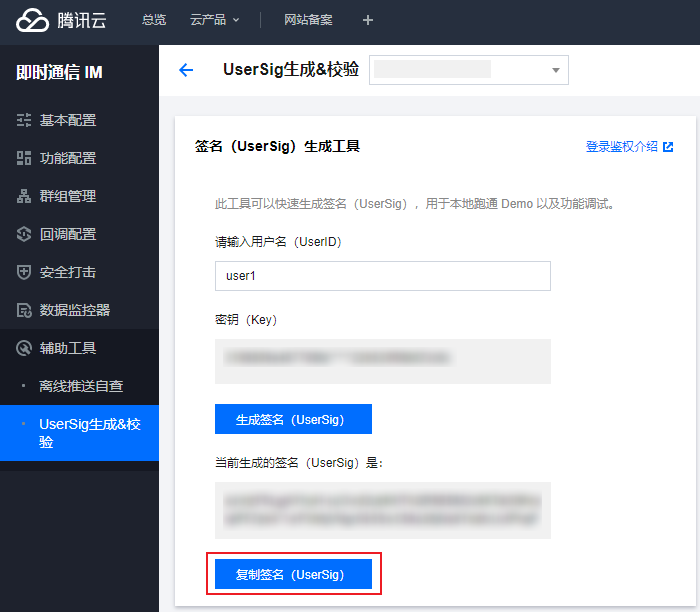Click the 当前生成的签名 (UserSig) 是 label
Viewport: 700px width, 612px height.
[299, 463]
